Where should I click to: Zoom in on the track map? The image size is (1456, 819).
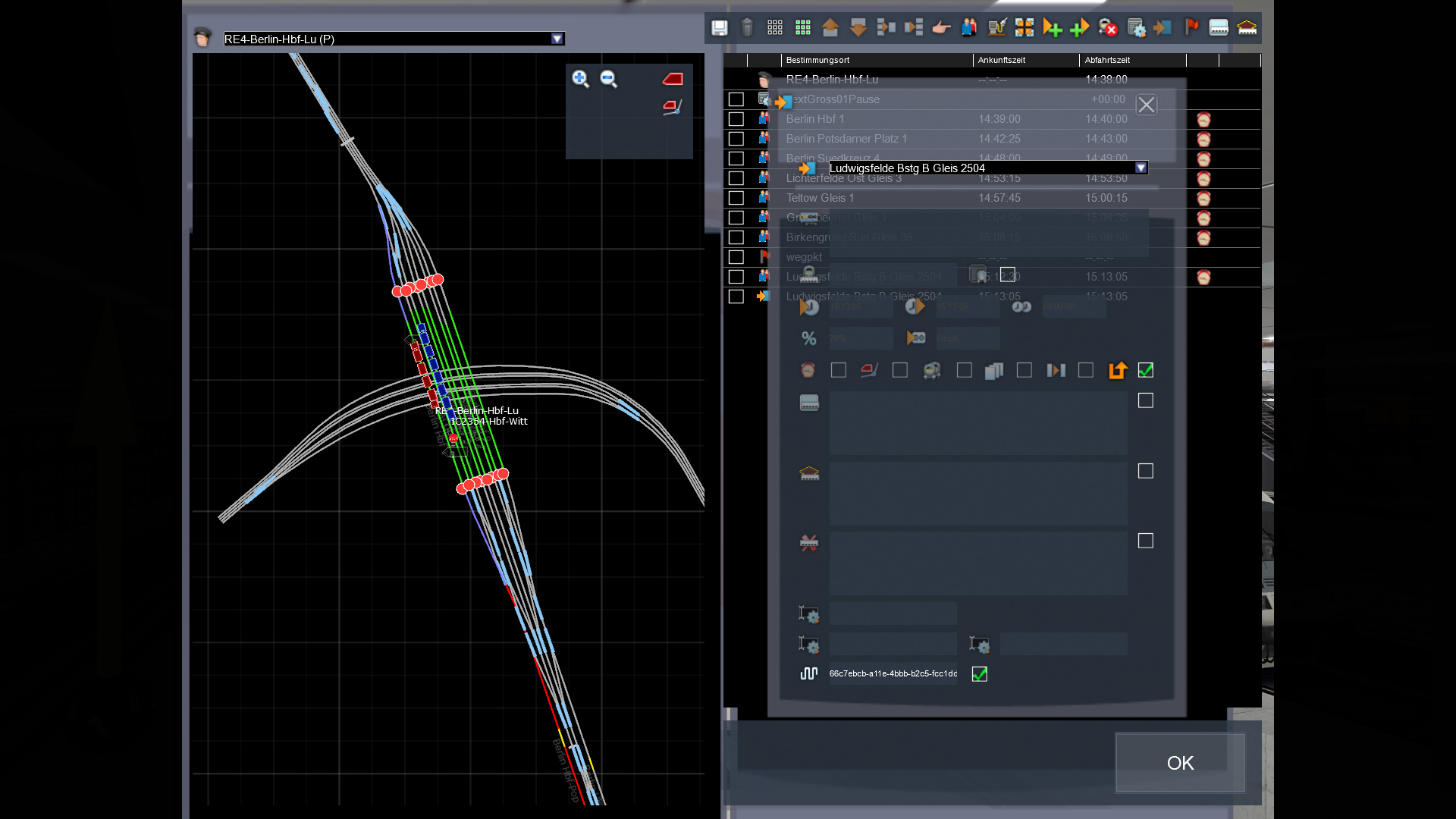580,79
